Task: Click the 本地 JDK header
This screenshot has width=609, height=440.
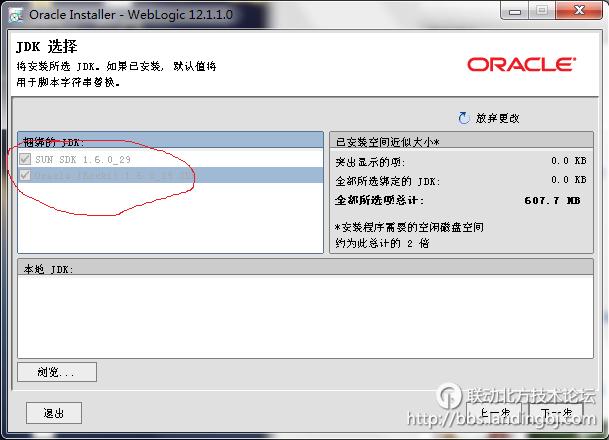Action: point(305,268)
